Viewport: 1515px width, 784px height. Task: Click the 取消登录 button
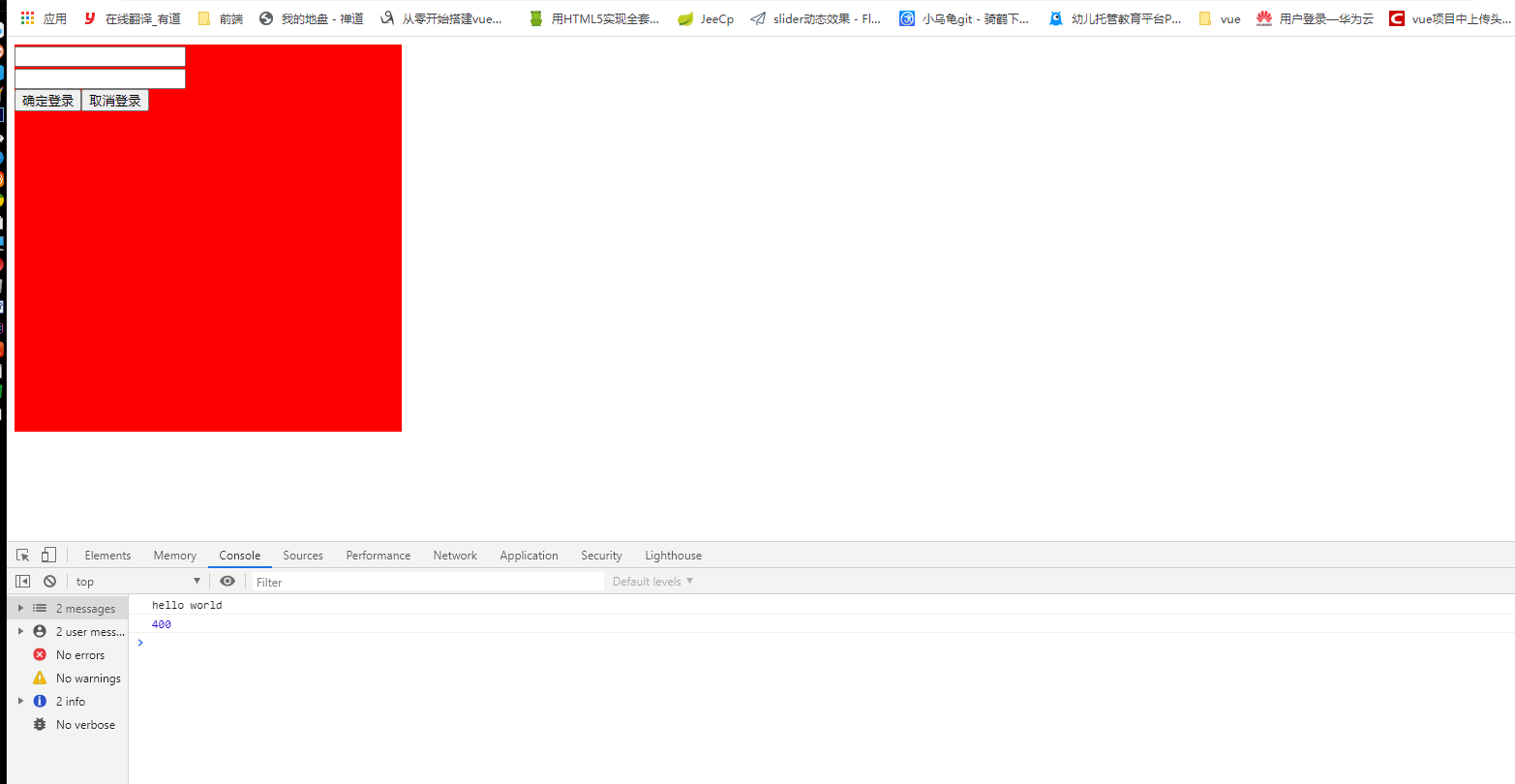pyautogui.click(x=115, y=101)
